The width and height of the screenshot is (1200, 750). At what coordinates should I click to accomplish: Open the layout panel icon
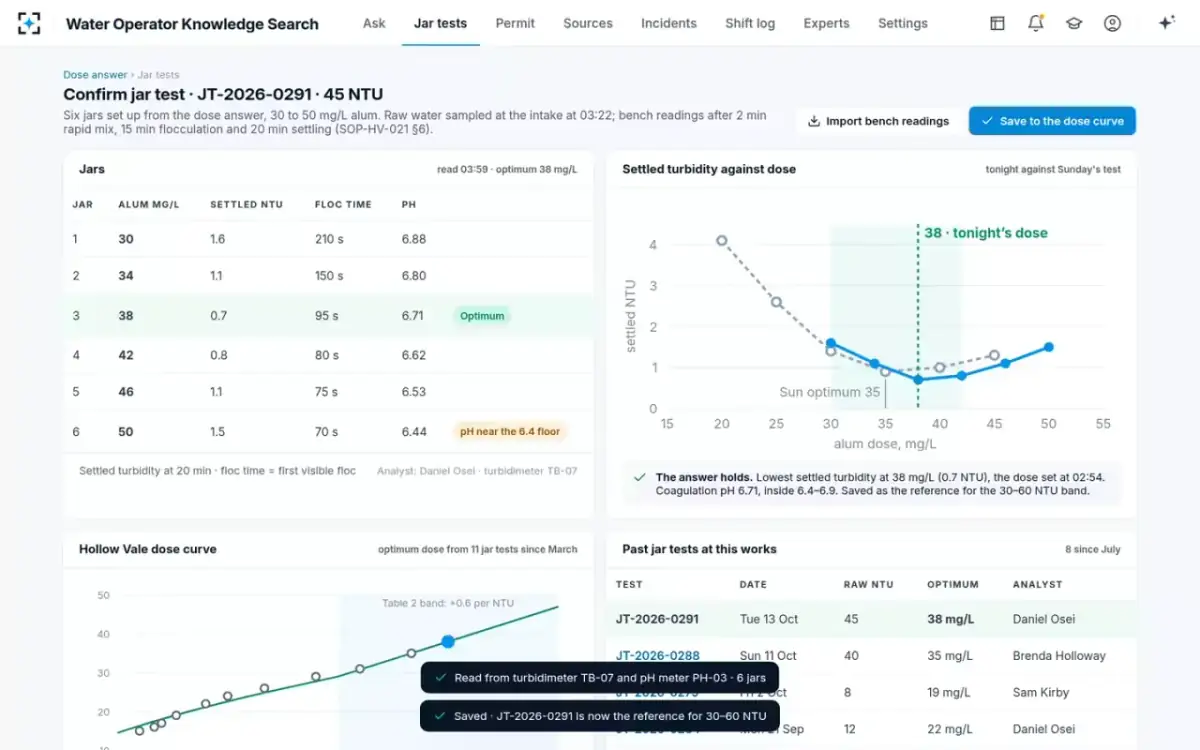(x=997, y=23)
